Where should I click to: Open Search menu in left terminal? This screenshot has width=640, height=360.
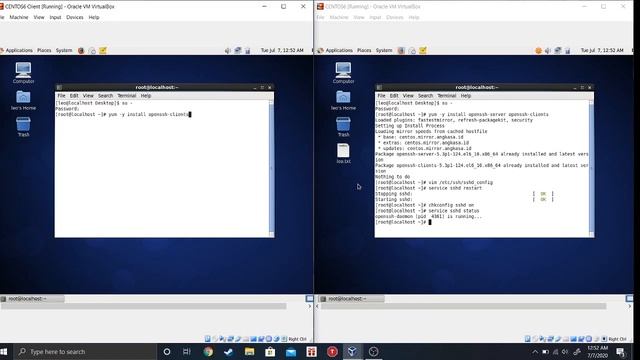pyautogui.click(x=105, y=96)
